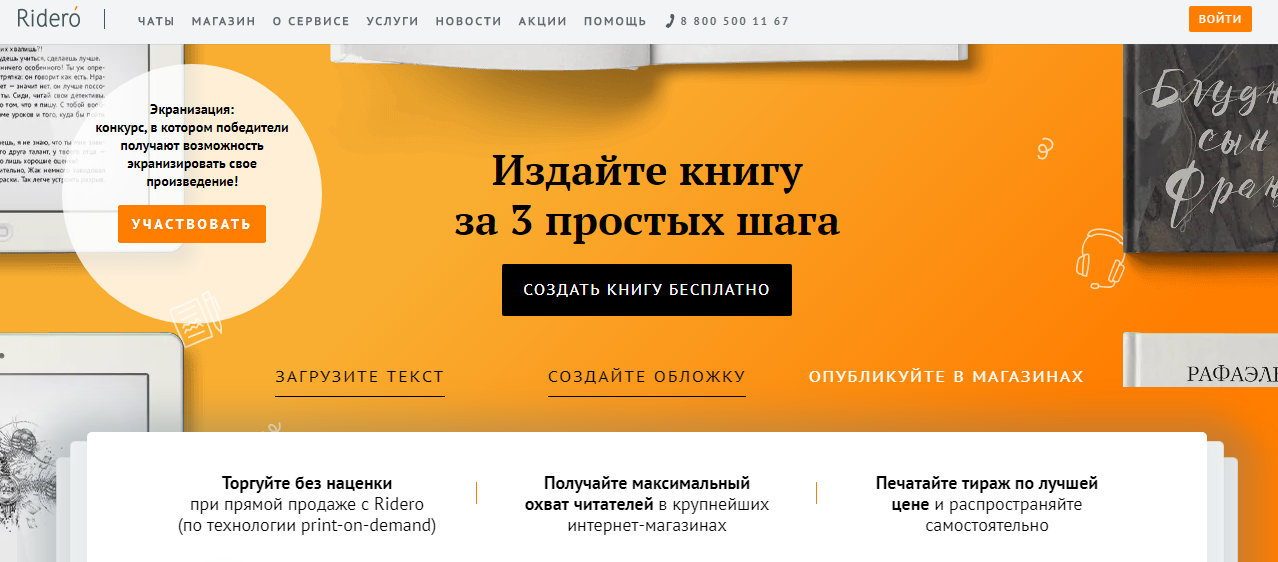Screen dimensions: 1278x562
Task: Click text Получайте максимальный охват читателей
Action: pos(647,494)
